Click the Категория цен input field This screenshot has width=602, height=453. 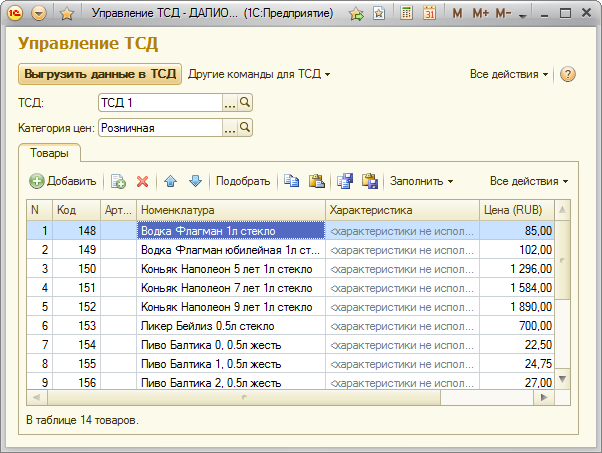pos(160,128)
